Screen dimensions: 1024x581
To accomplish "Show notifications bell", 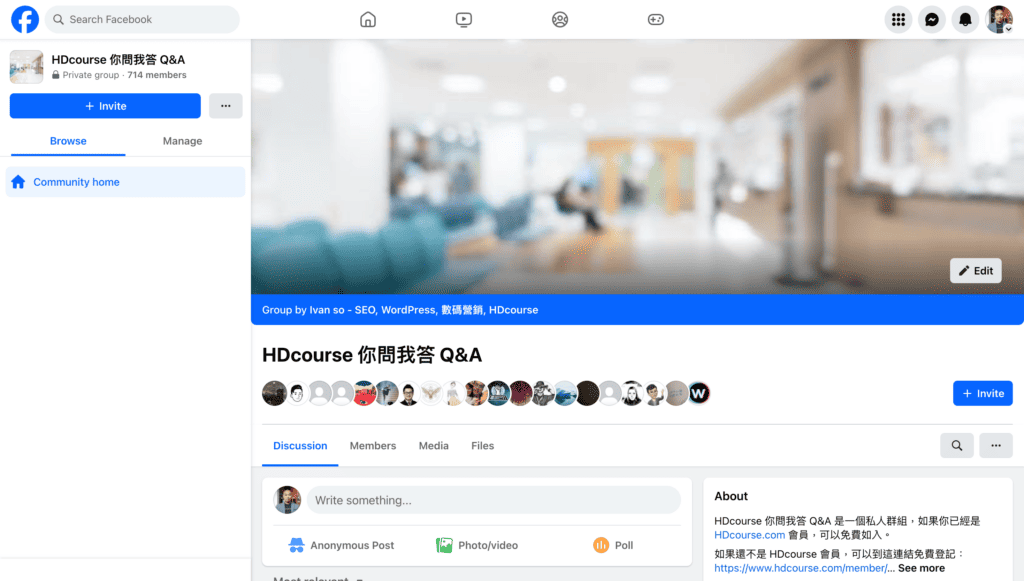I will (x=965, y=20).
